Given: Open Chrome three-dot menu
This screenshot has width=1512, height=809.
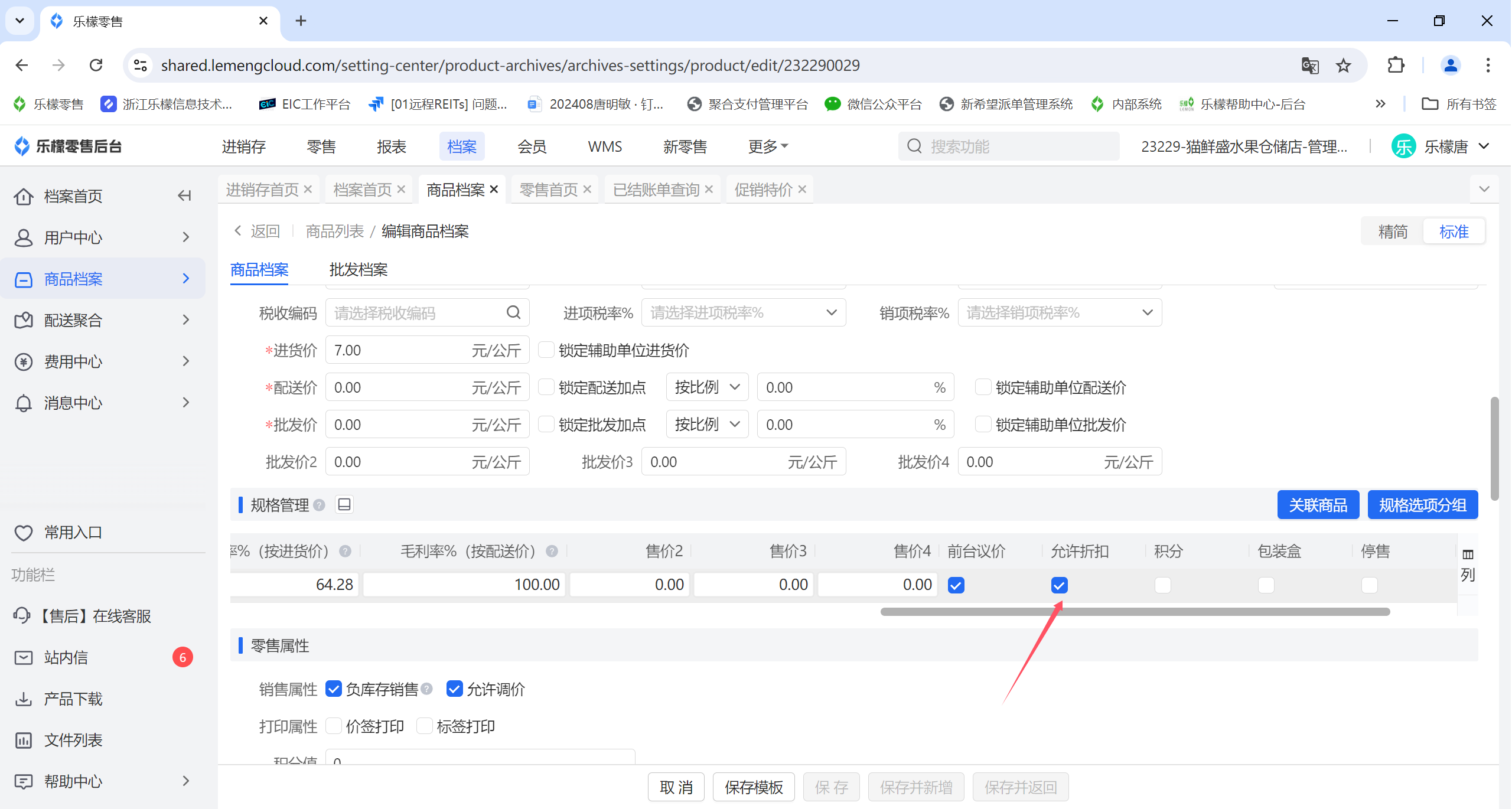Looking at the screenshot, I should pos(1488,65).
